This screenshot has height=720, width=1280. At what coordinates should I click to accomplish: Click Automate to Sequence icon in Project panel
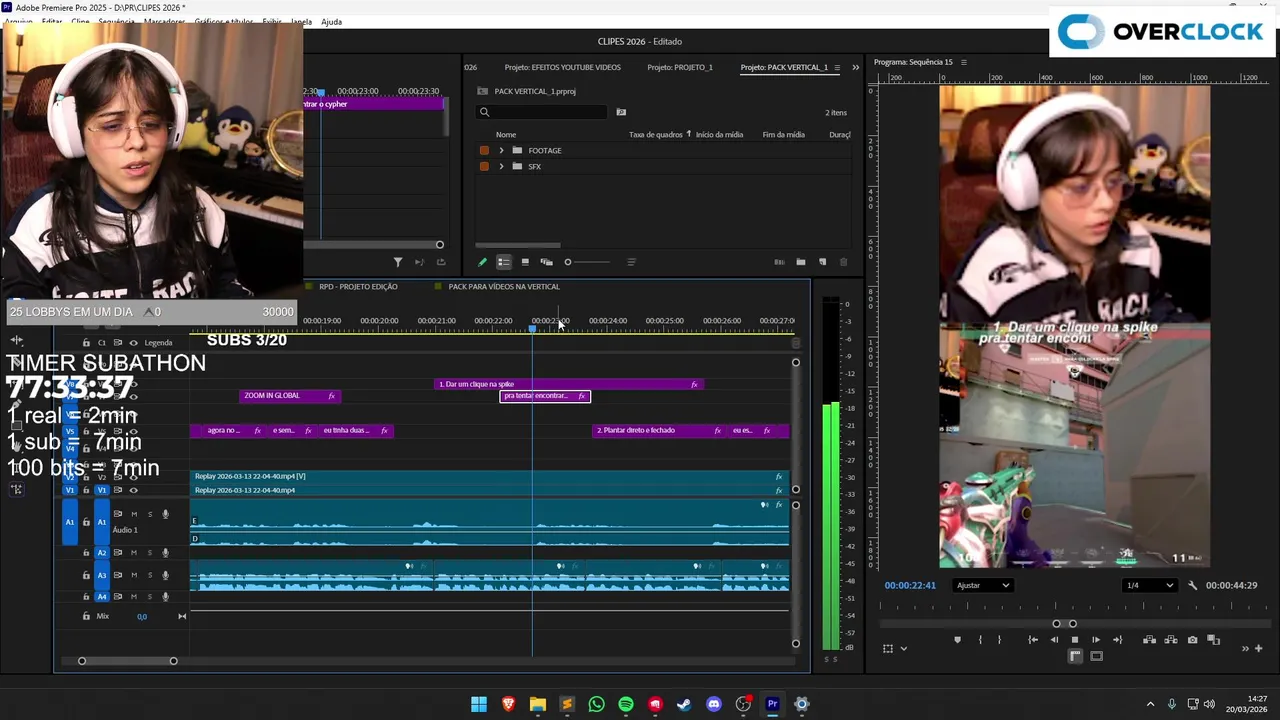click(779, 262)
